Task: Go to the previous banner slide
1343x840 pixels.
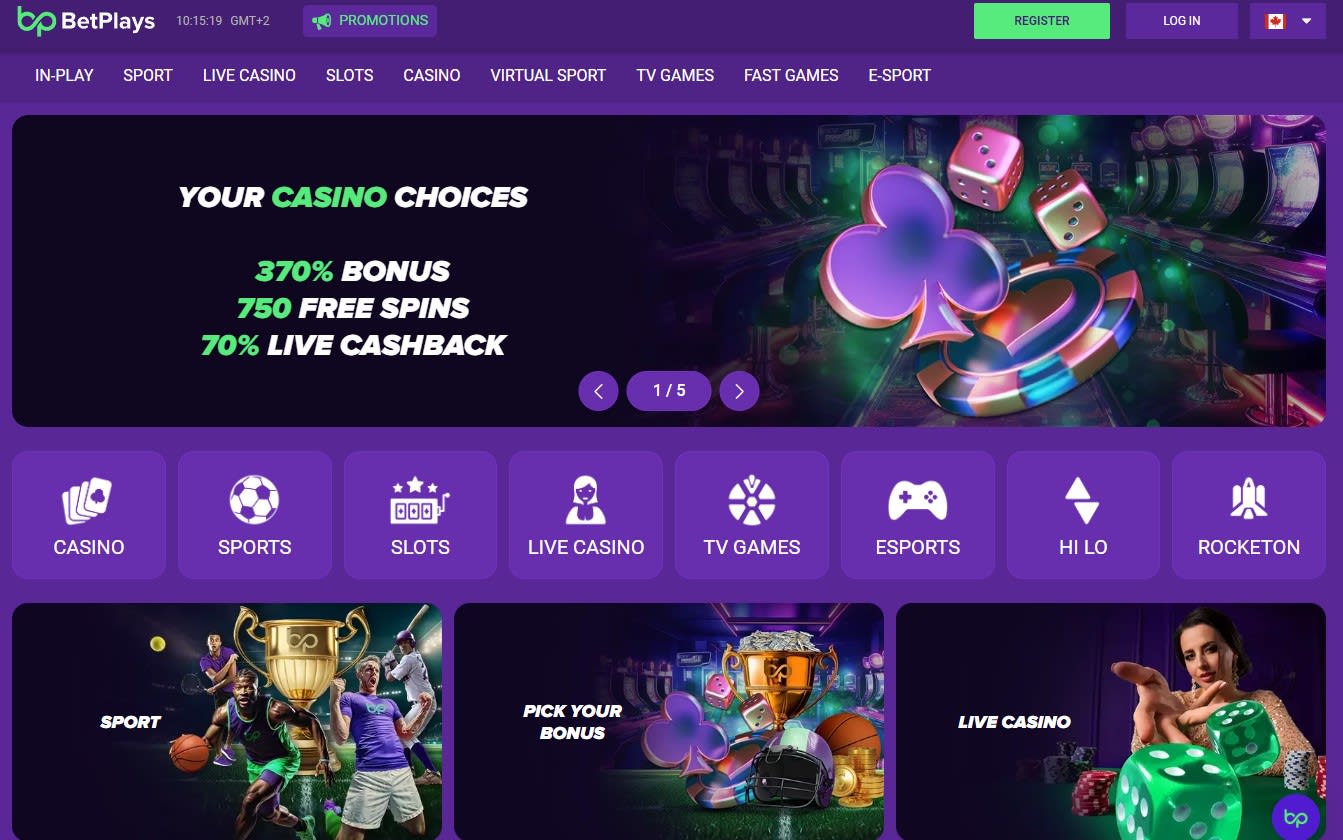Action: pos(598,391)
